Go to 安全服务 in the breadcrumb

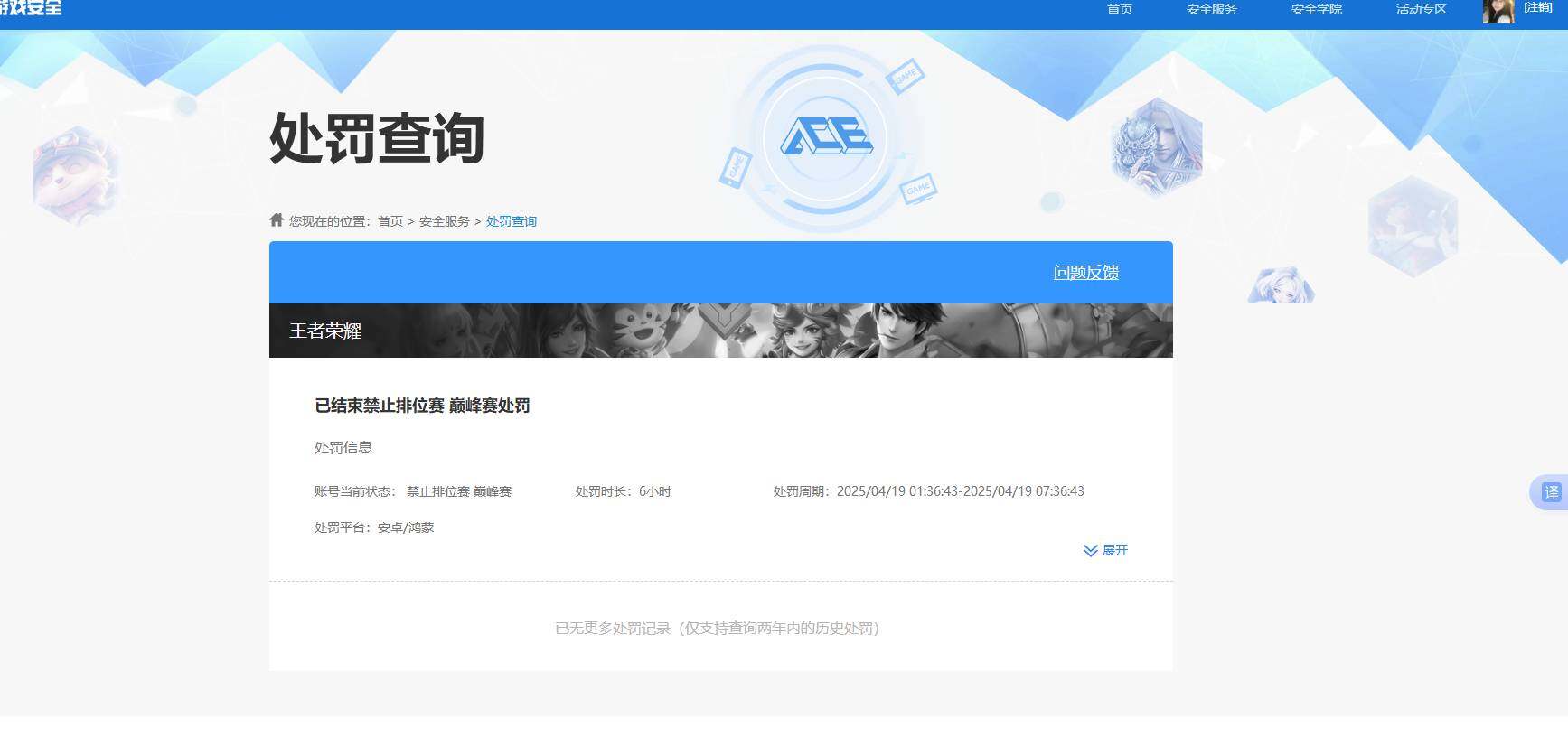(445, 221)
